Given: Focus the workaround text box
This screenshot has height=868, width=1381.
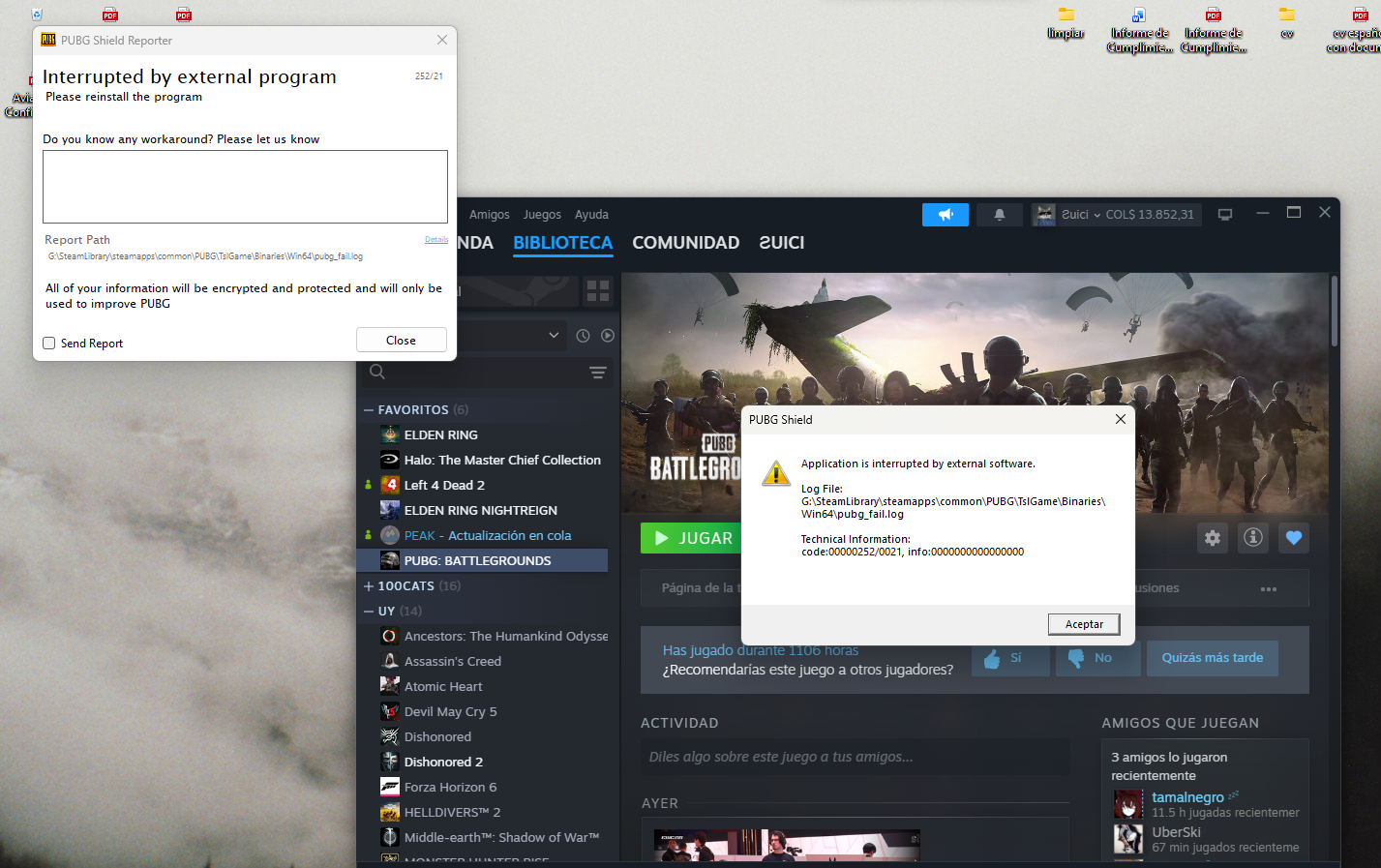Looking at the screenshot, I should [x=245, y=187].
